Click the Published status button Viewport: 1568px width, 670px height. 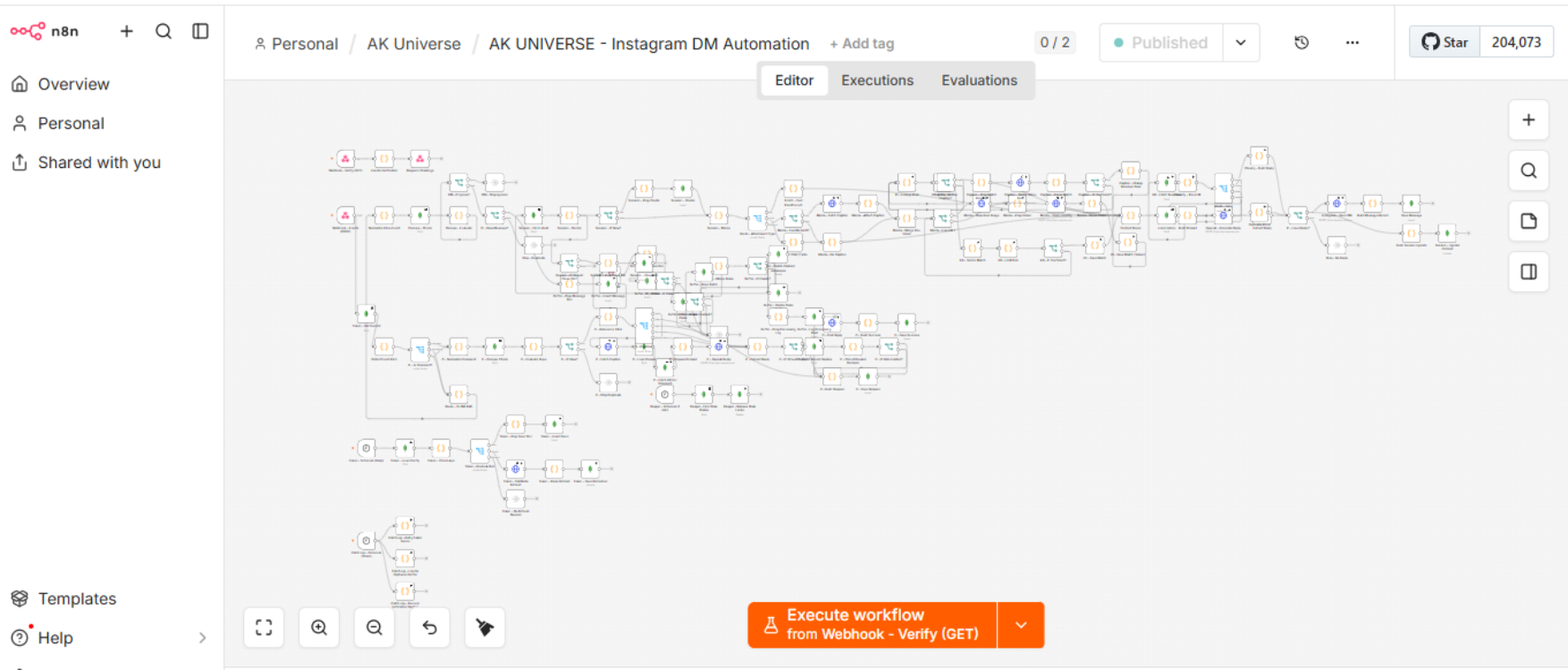pos(1160,43)
